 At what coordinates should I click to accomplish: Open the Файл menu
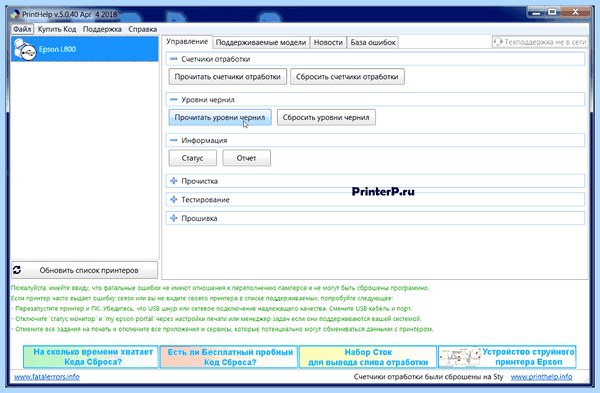[22, 29]
